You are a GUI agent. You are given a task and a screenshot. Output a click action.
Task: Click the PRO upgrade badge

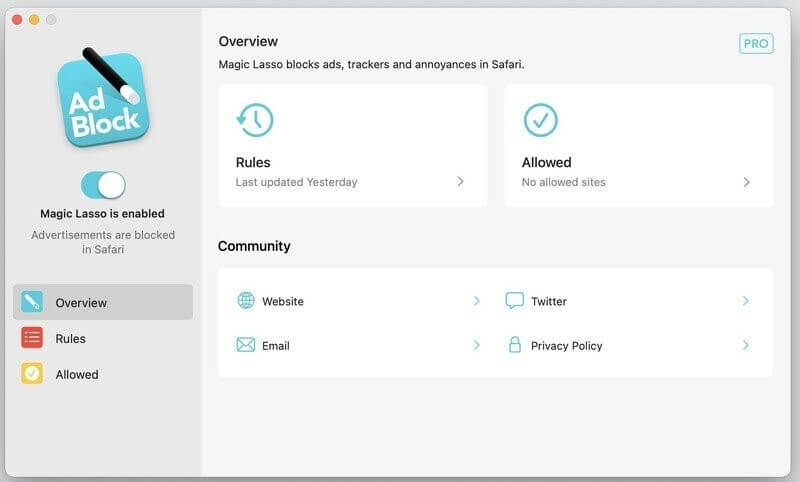point(756,44)
